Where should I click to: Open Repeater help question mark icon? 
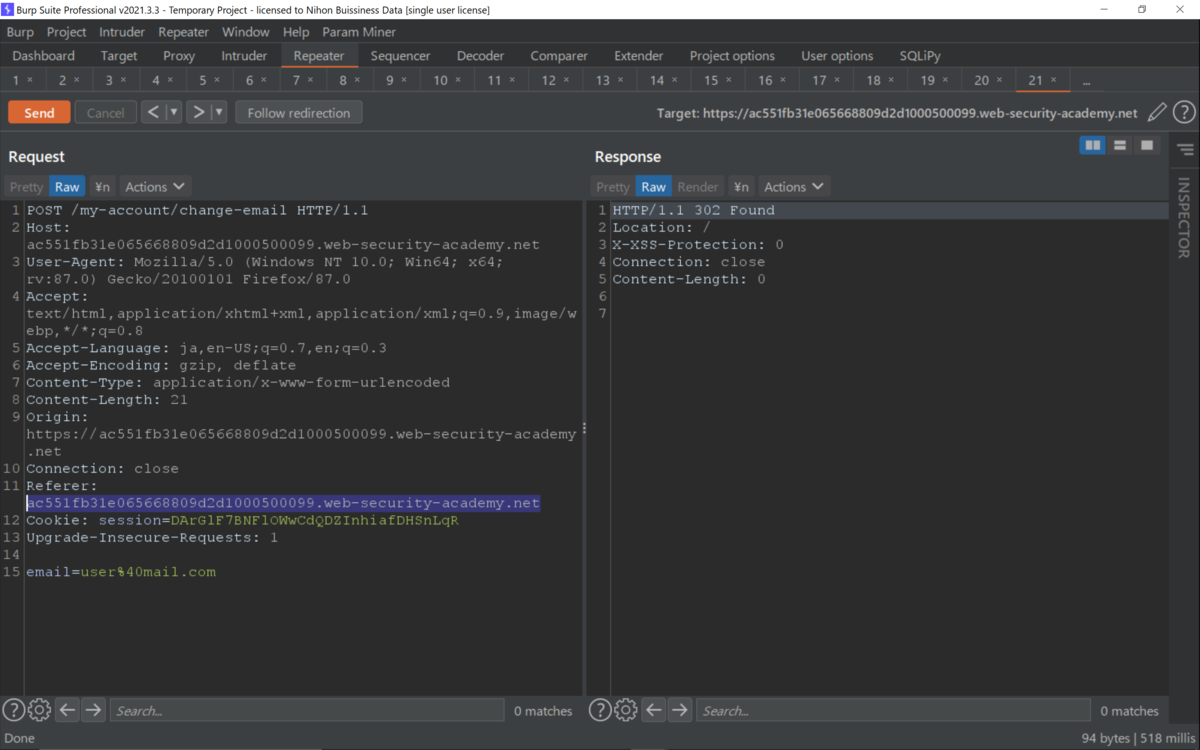pyautogui.click(x=1184, y=113)
